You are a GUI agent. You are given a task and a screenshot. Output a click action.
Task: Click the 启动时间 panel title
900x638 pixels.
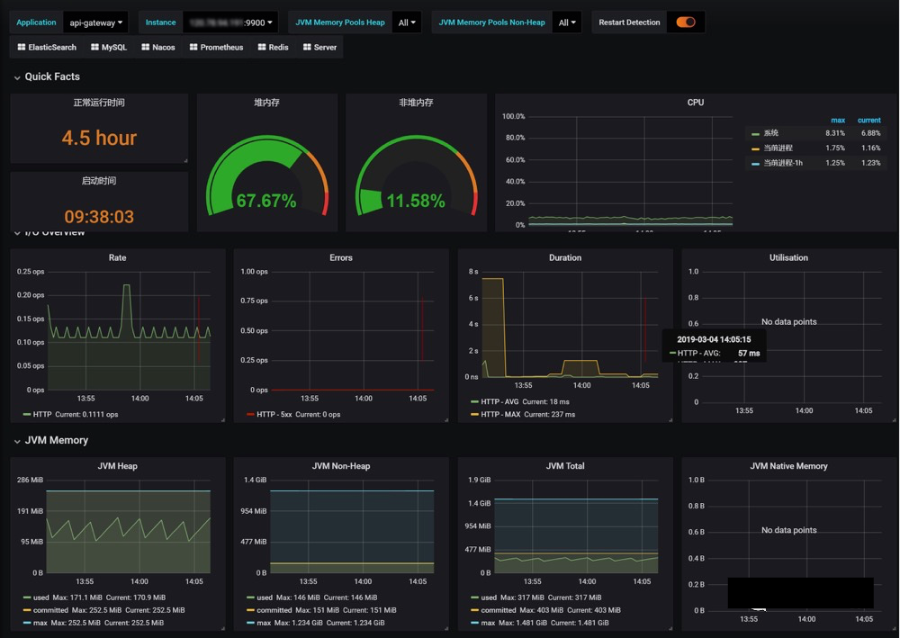[x=99, y=180]
